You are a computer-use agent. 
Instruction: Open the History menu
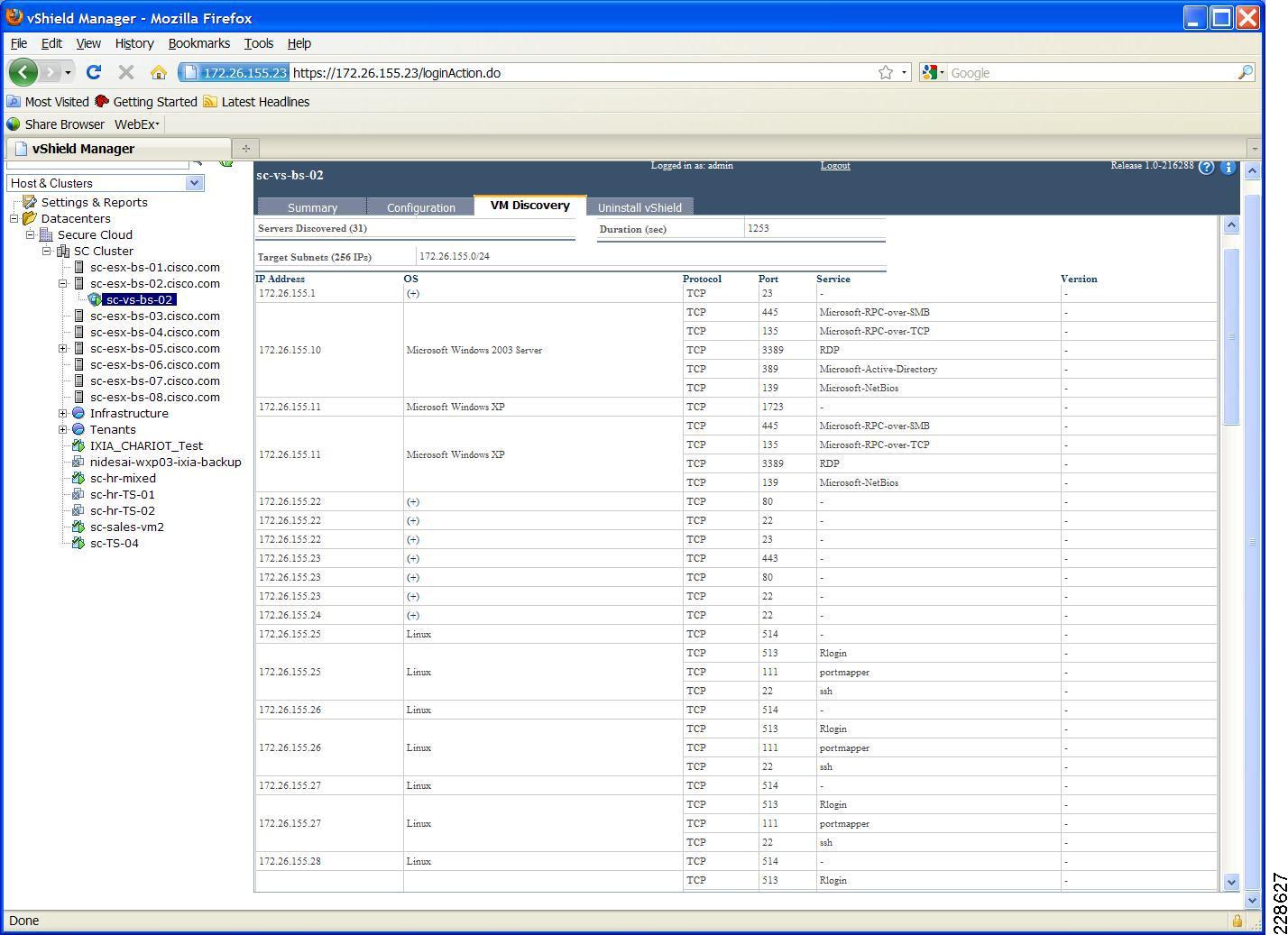click(134, 43)
